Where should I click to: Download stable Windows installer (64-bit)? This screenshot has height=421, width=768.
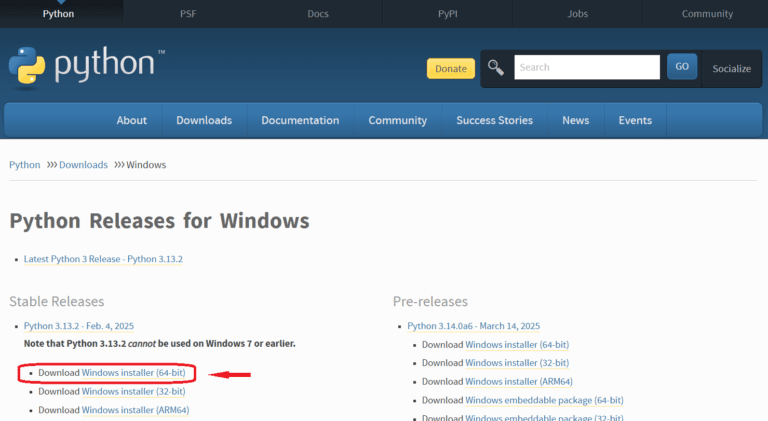point(133,373)
